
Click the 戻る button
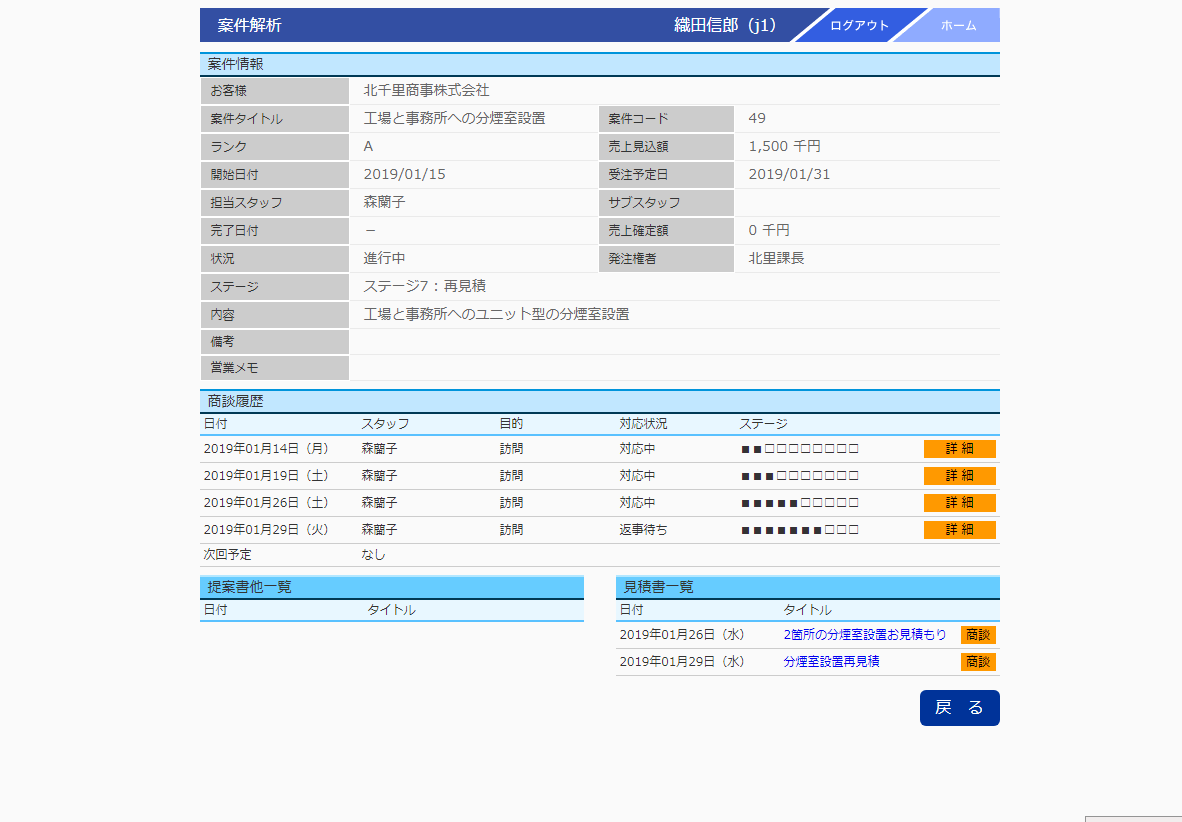pos(959,708)
